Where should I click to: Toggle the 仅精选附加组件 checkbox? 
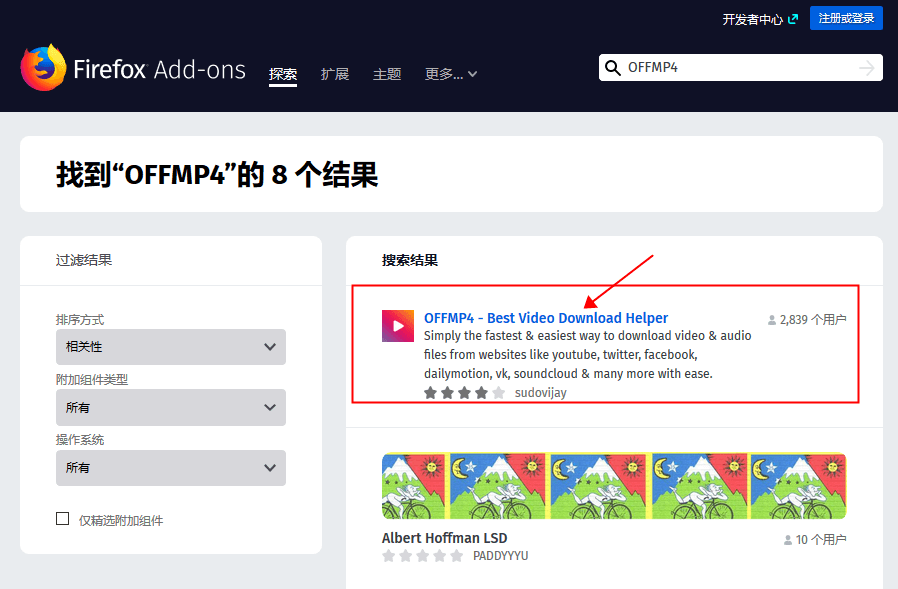tap(62, 519)
